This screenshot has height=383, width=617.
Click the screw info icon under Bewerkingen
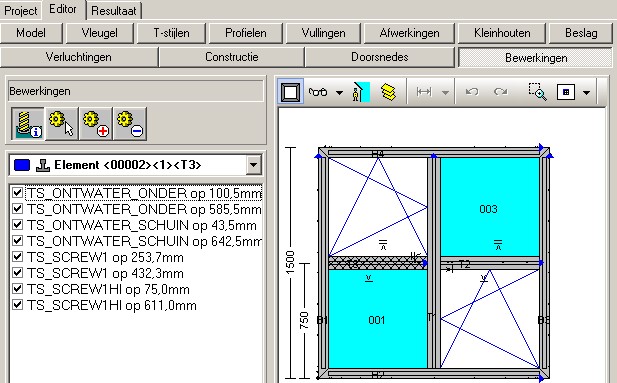(28, 124)
